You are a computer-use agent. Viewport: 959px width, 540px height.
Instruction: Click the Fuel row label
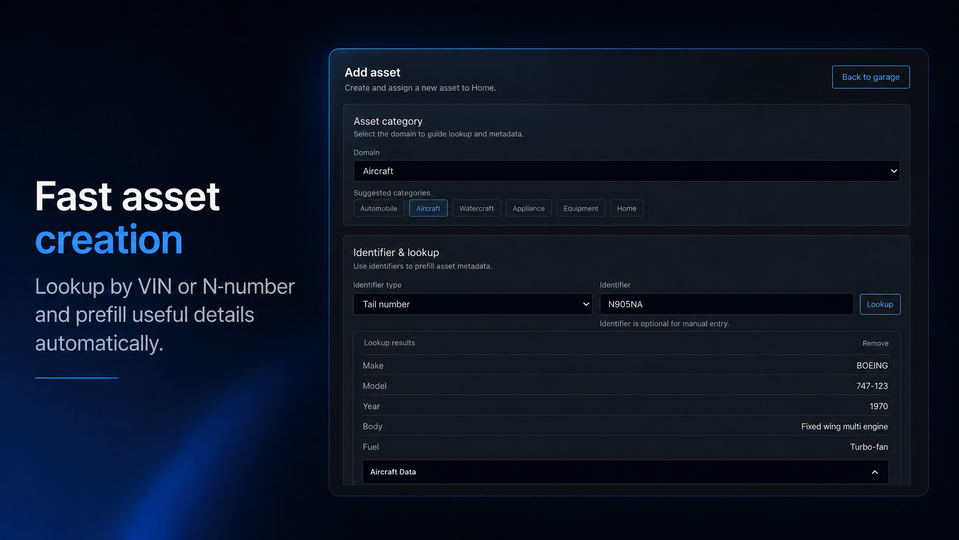370,447
